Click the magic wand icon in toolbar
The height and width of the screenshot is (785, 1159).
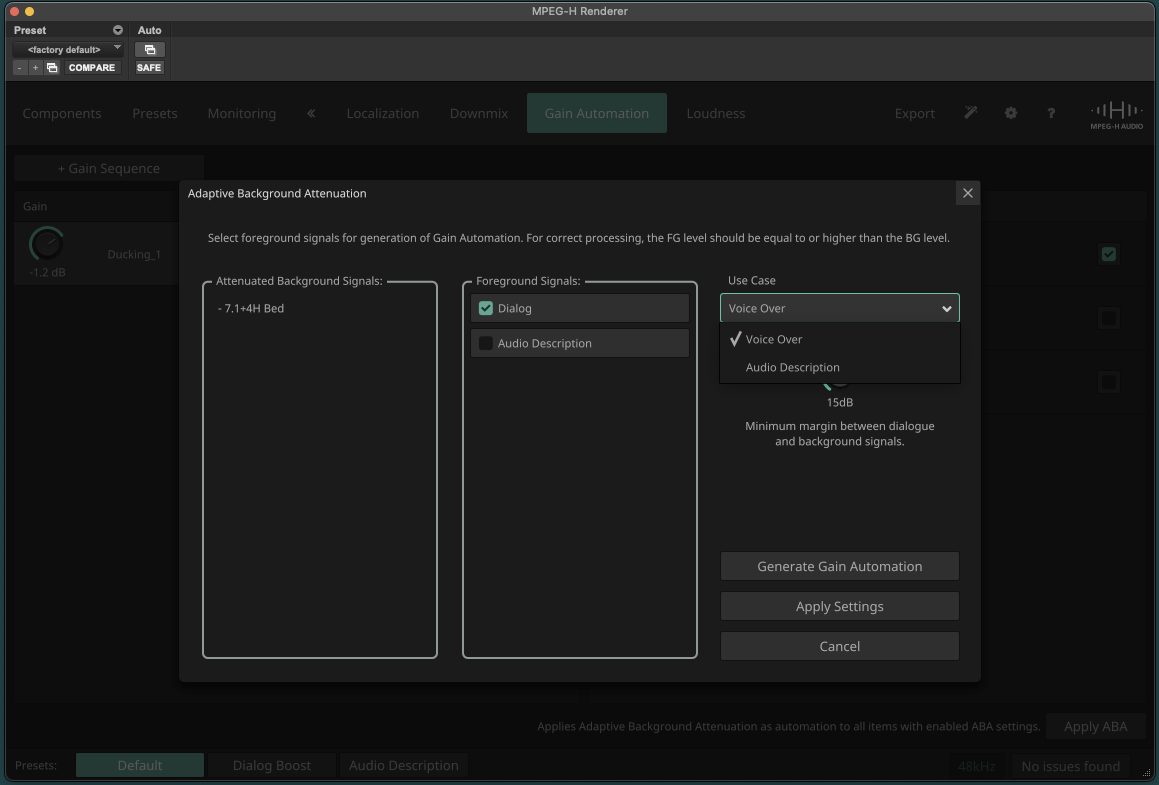971,113
